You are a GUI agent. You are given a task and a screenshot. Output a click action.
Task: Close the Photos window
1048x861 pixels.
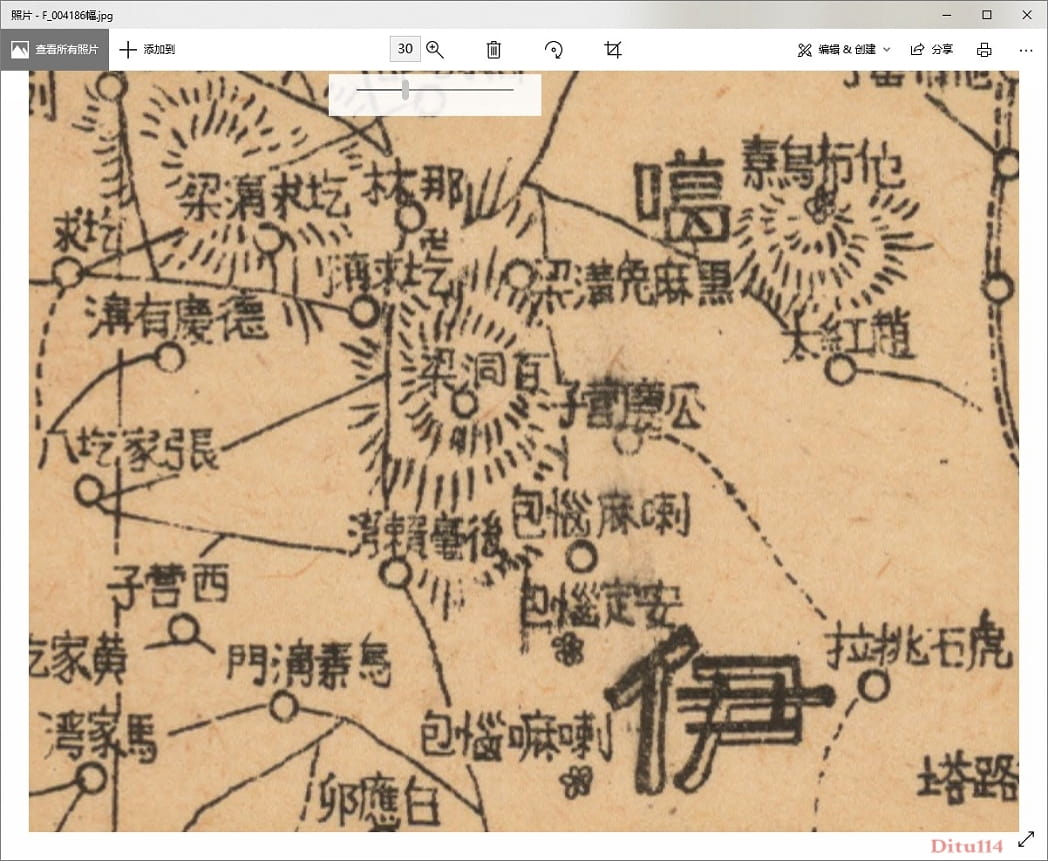1027,14
